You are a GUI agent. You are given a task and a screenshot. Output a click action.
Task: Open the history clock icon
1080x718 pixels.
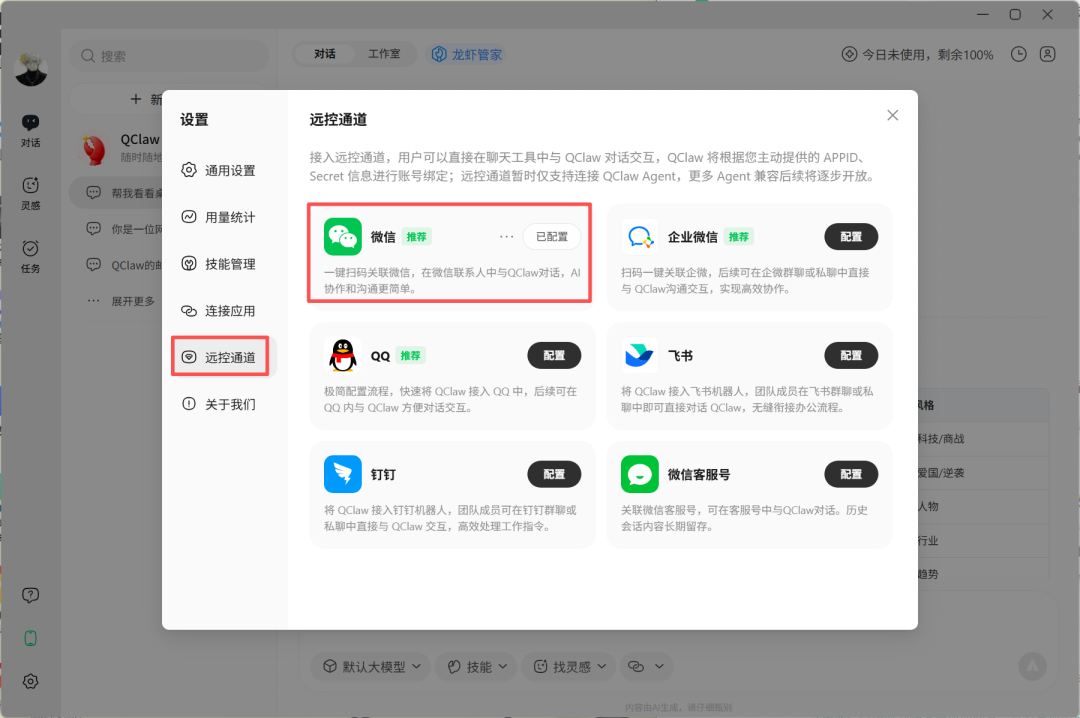tap(1019, 54)
